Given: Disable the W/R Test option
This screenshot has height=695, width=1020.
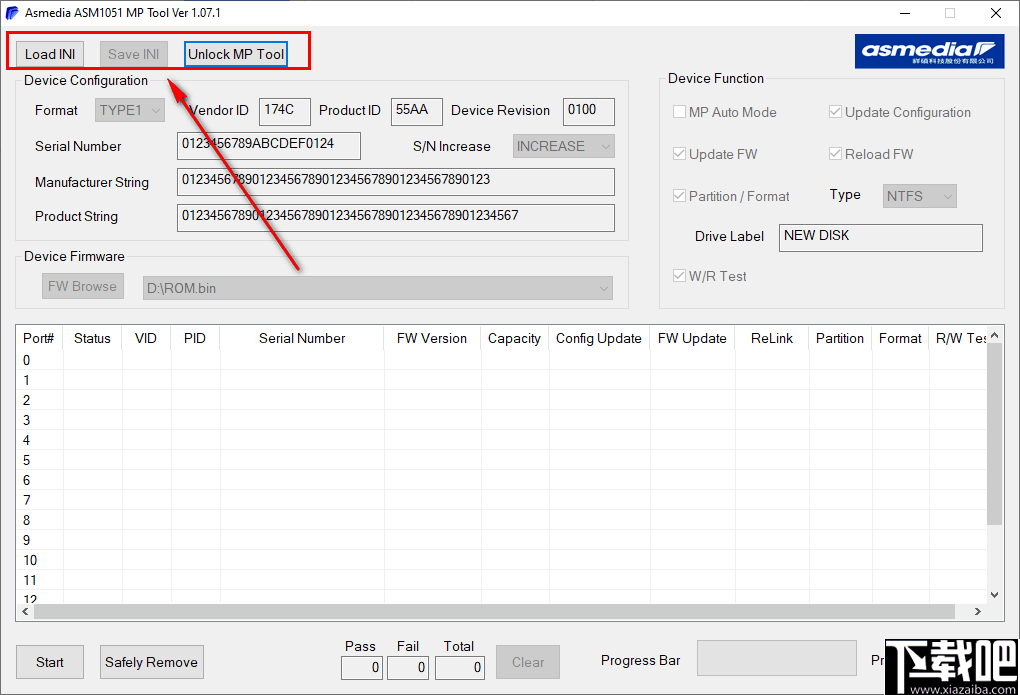Looking at the screenshot, I should click(679, 276).
